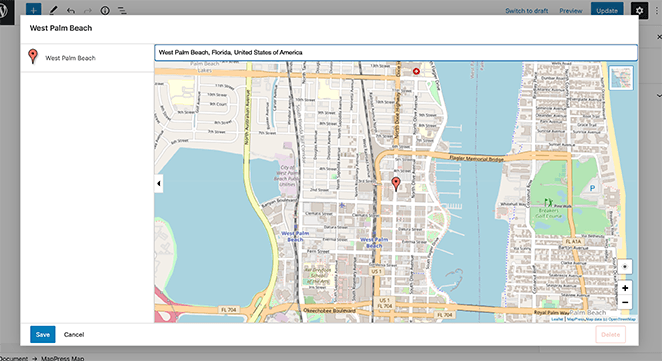Click the hospital icon on map
This screenshot has width=662, height=361.
tap(416, 71)
